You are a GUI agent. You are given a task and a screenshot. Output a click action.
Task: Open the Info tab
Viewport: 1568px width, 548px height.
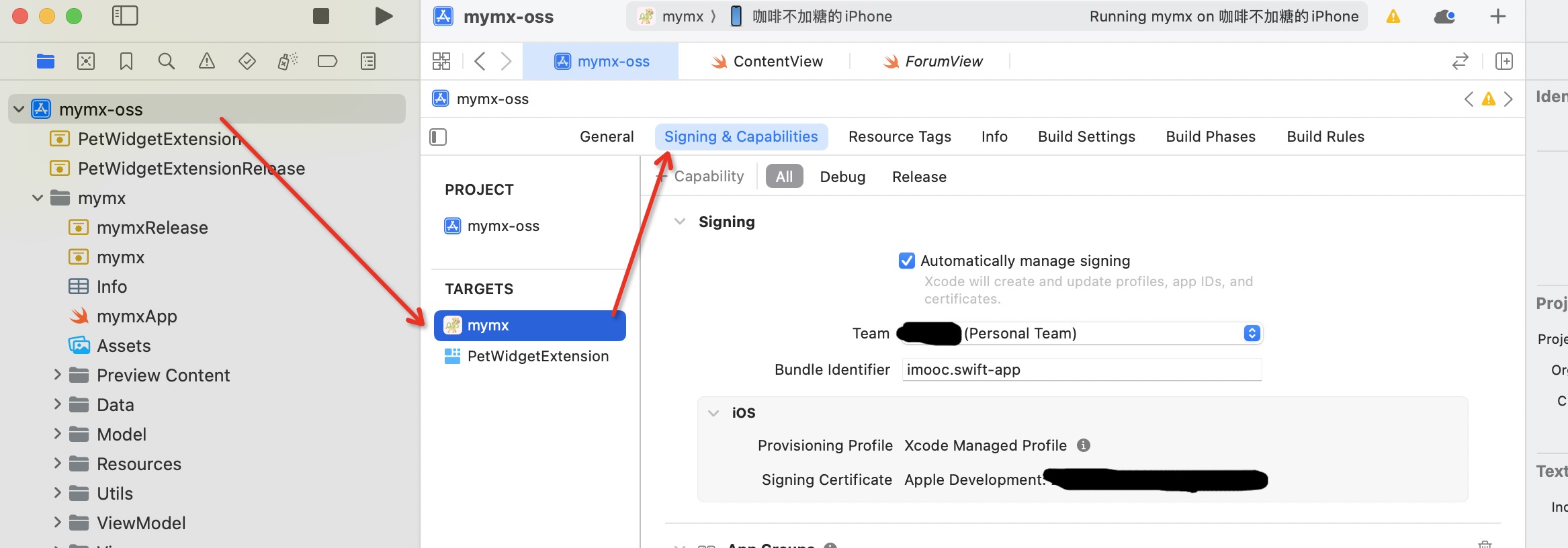(x=994, y=137)
